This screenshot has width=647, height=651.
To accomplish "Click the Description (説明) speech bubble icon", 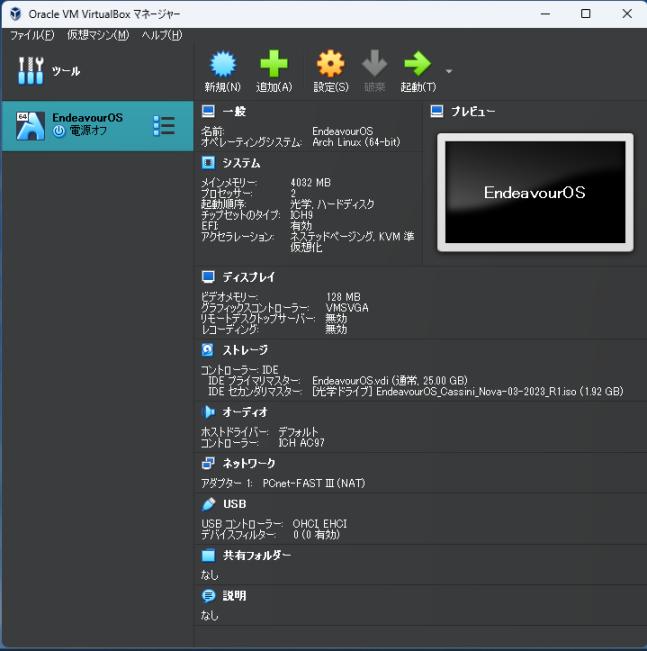I will click(208, 596).
